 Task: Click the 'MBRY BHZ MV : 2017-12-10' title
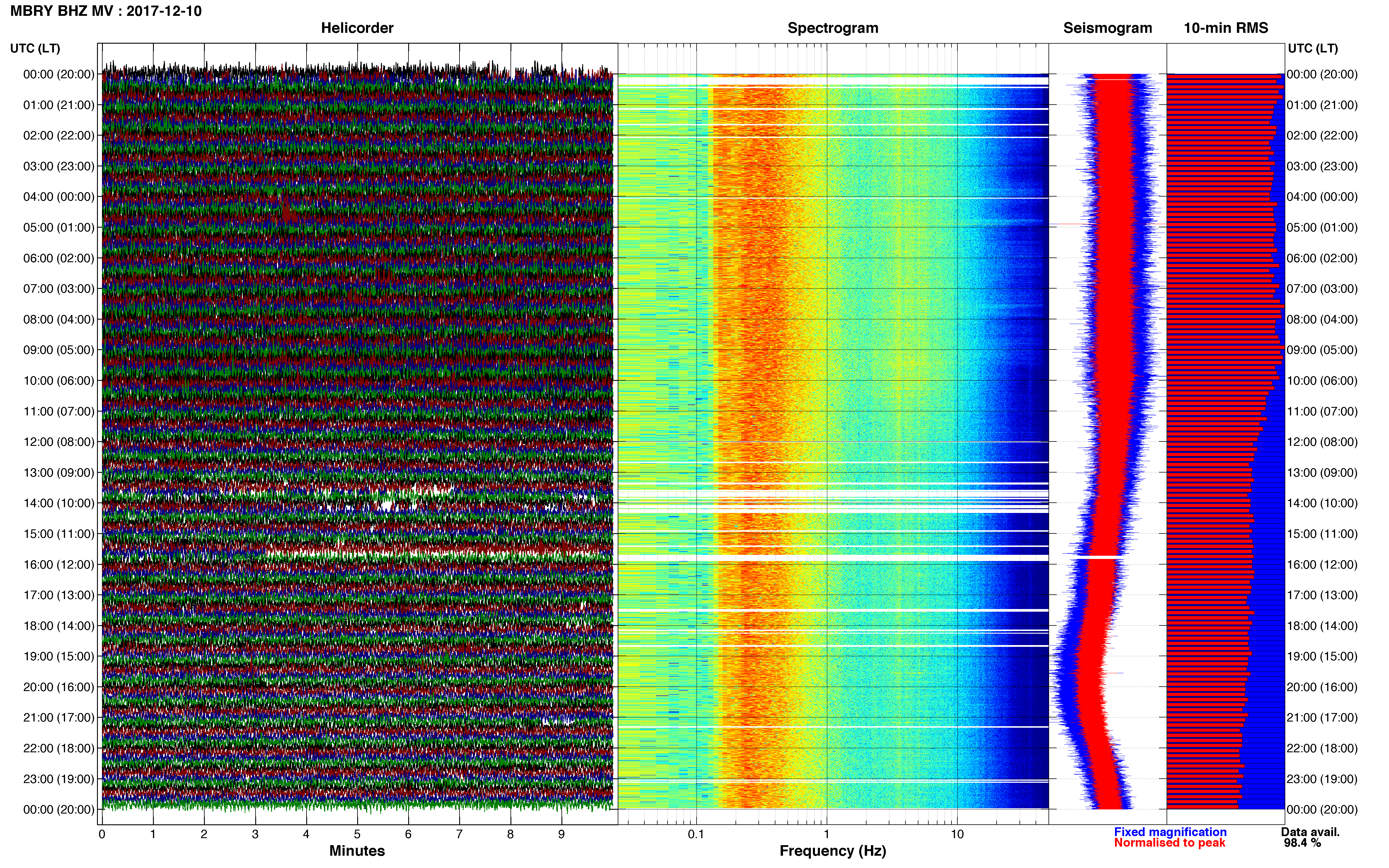(x=106, y=11)
